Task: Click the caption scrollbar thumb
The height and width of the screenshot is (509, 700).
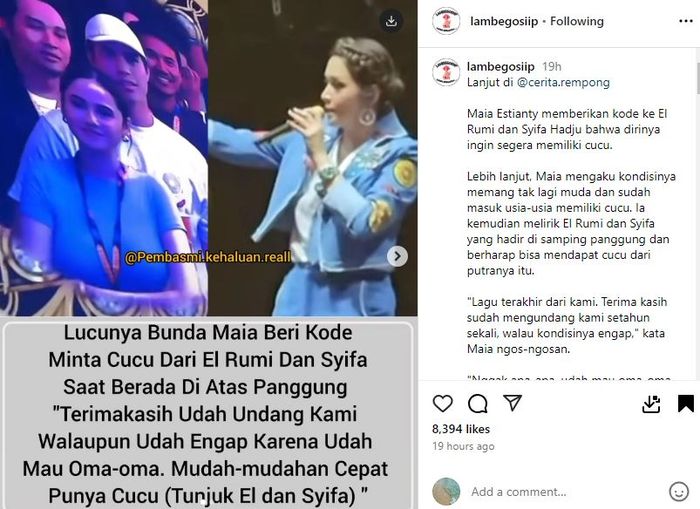Action: (x=697, y=78)
